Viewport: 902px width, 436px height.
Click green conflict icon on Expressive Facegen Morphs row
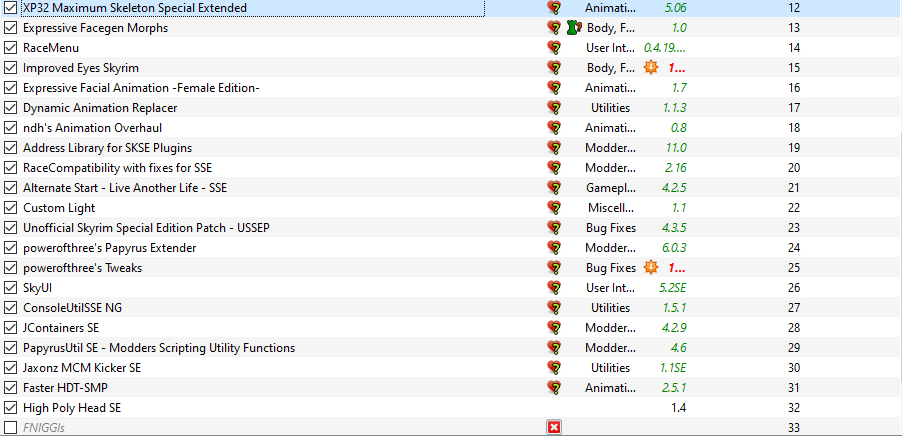[574, 28]
